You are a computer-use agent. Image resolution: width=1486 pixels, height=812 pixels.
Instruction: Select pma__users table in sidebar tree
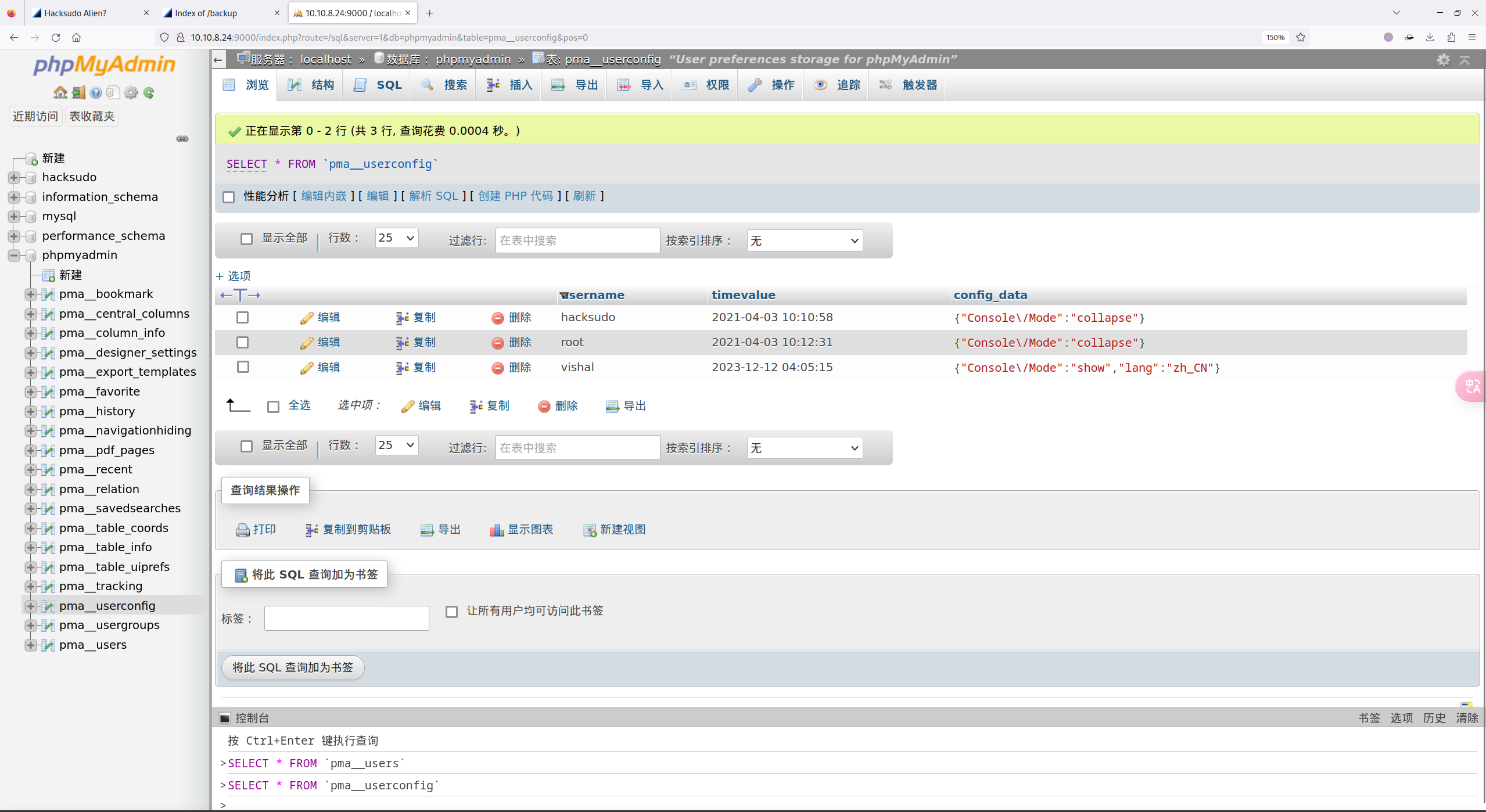[93, 645]
